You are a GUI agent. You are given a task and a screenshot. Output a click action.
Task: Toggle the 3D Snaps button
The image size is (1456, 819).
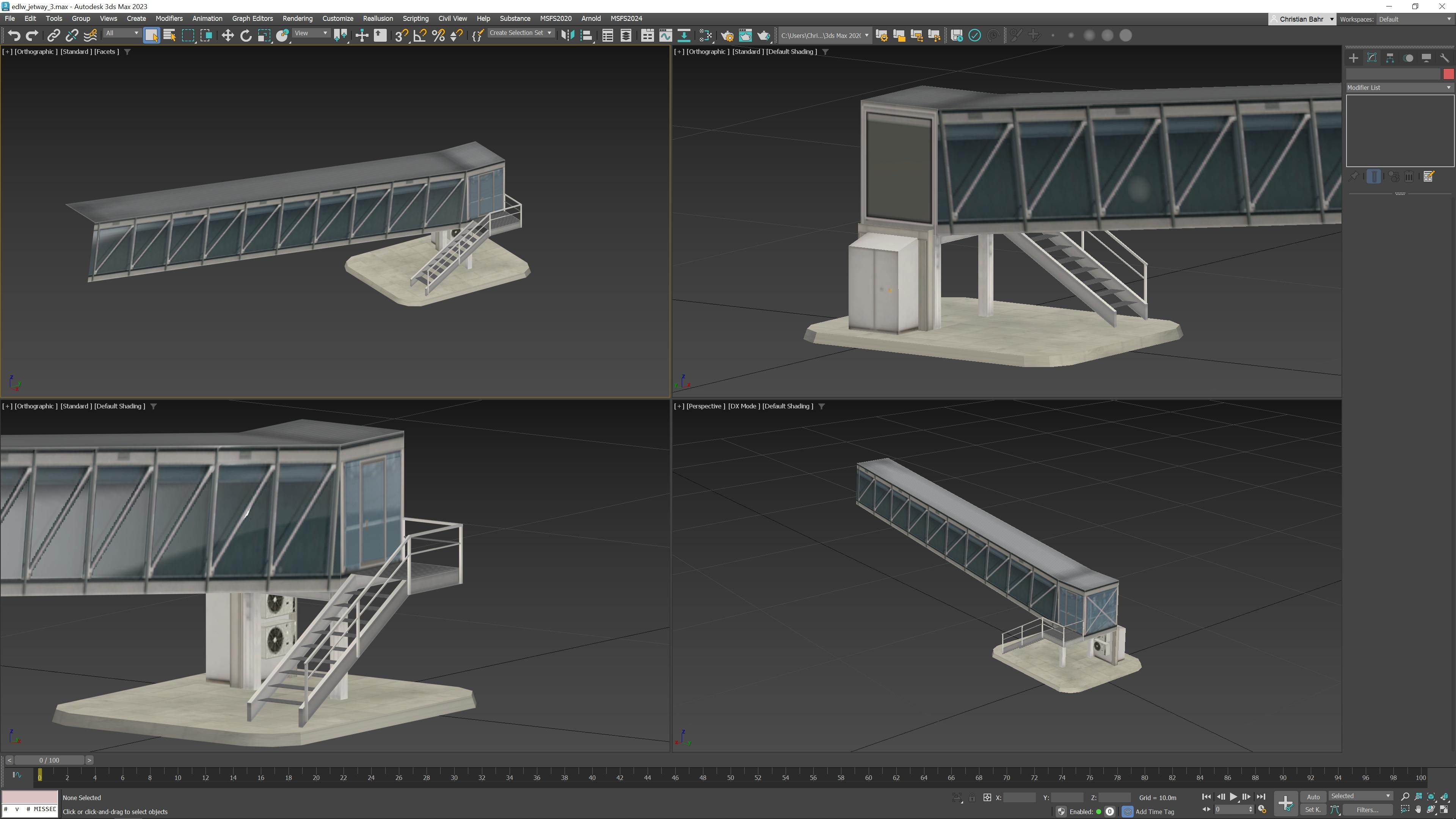[x=401, y=36]
